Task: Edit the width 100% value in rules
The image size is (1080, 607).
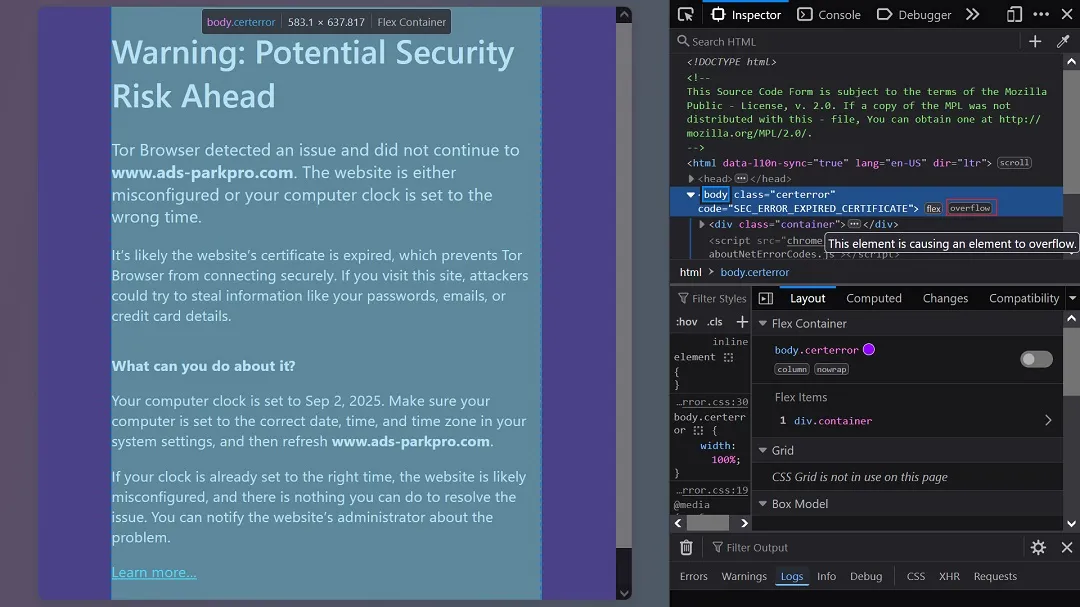Action: pos(725,460)
